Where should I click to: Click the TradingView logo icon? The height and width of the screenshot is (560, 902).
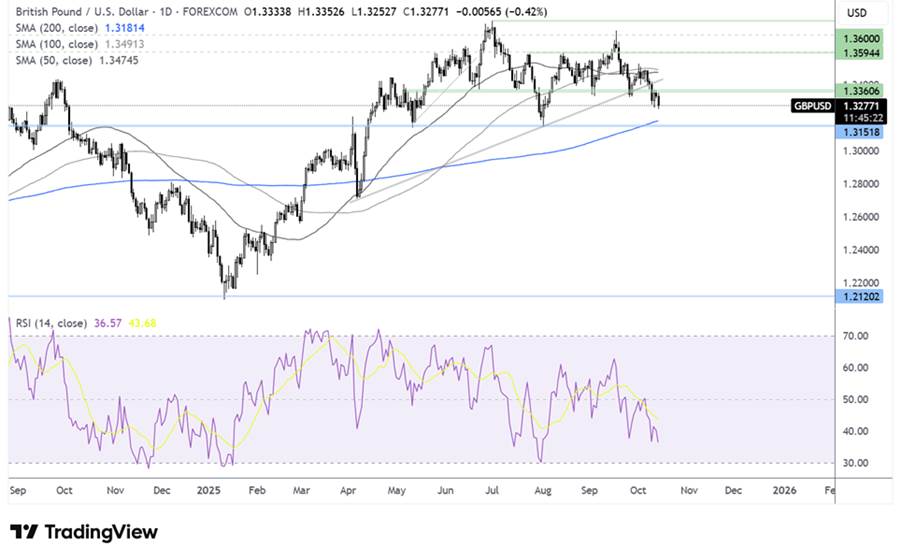coord(24,531)
